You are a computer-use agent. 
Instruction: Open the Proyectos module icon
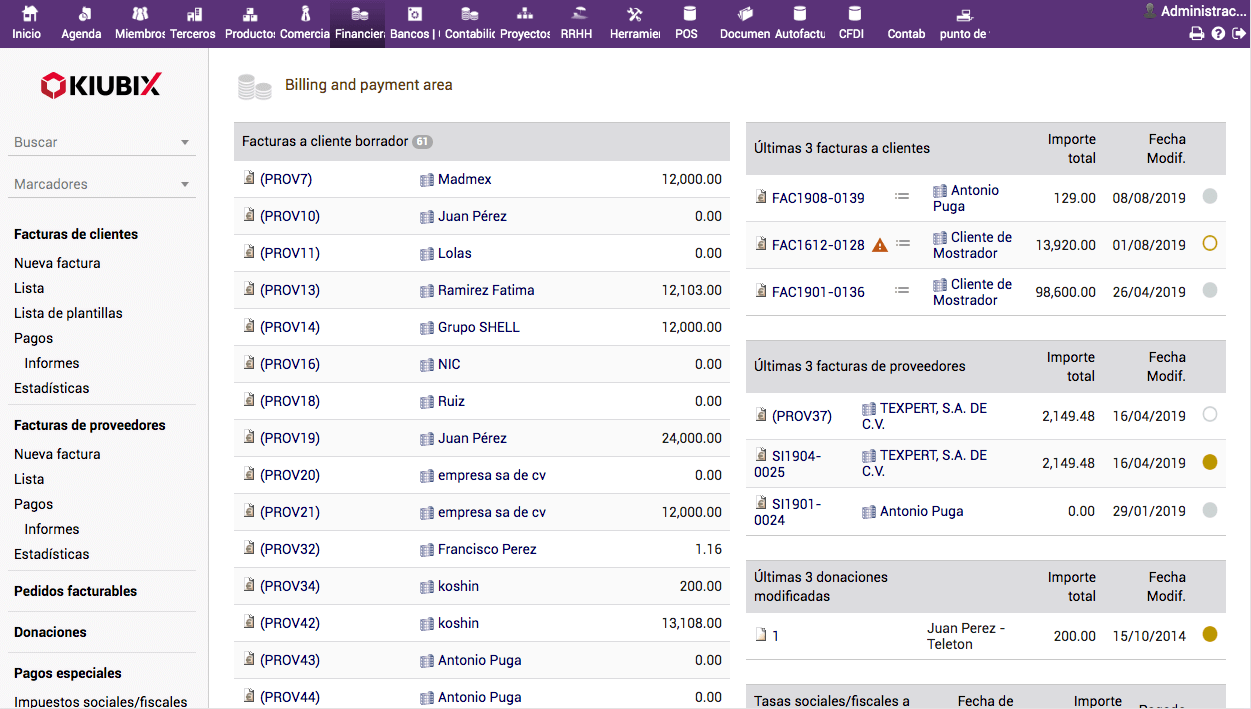[x=525, y=23]
